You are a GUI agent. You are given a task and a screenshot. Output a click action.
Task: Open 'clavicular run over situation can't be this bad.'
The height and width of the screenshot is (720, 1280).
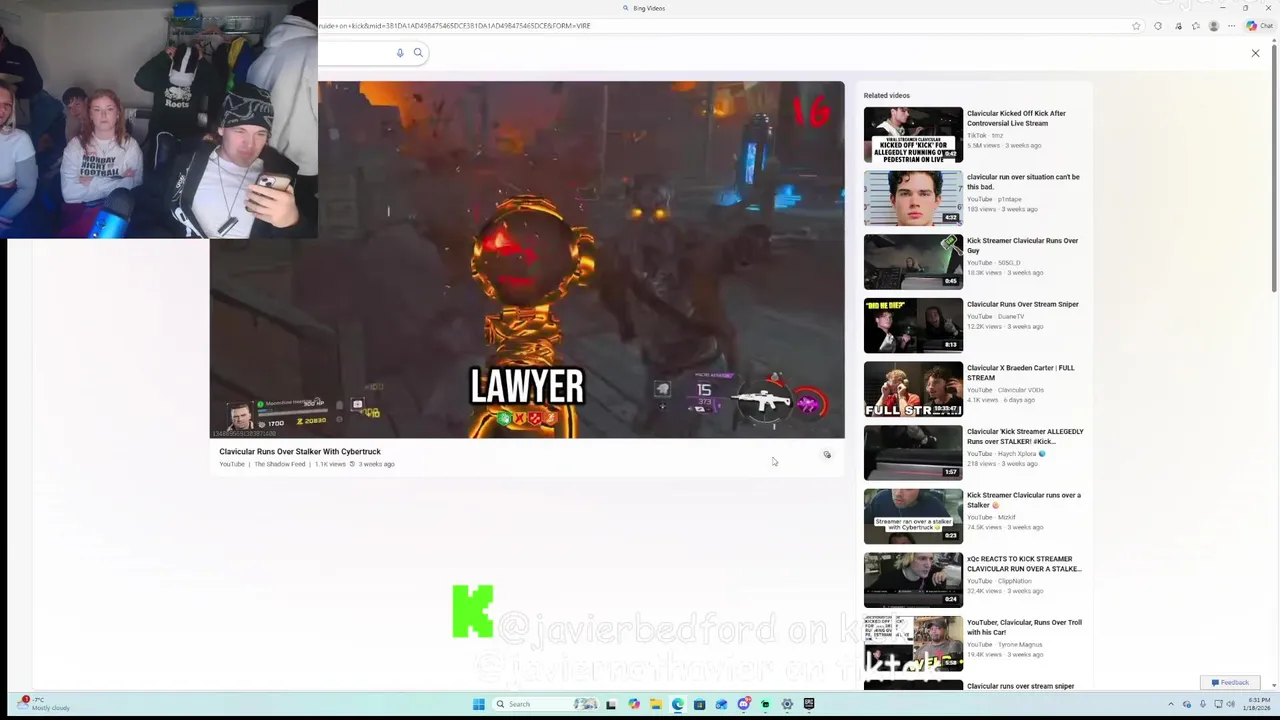[x=1023, y=182]
